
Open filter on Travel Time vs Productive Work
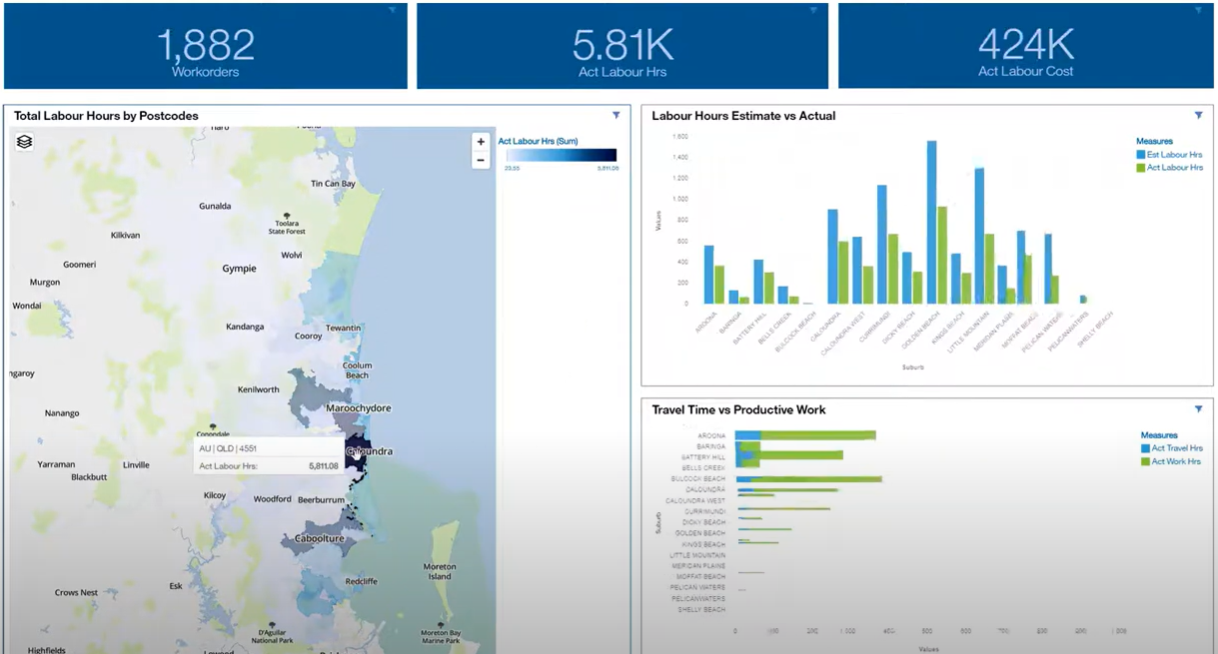tap(1198, 409)
